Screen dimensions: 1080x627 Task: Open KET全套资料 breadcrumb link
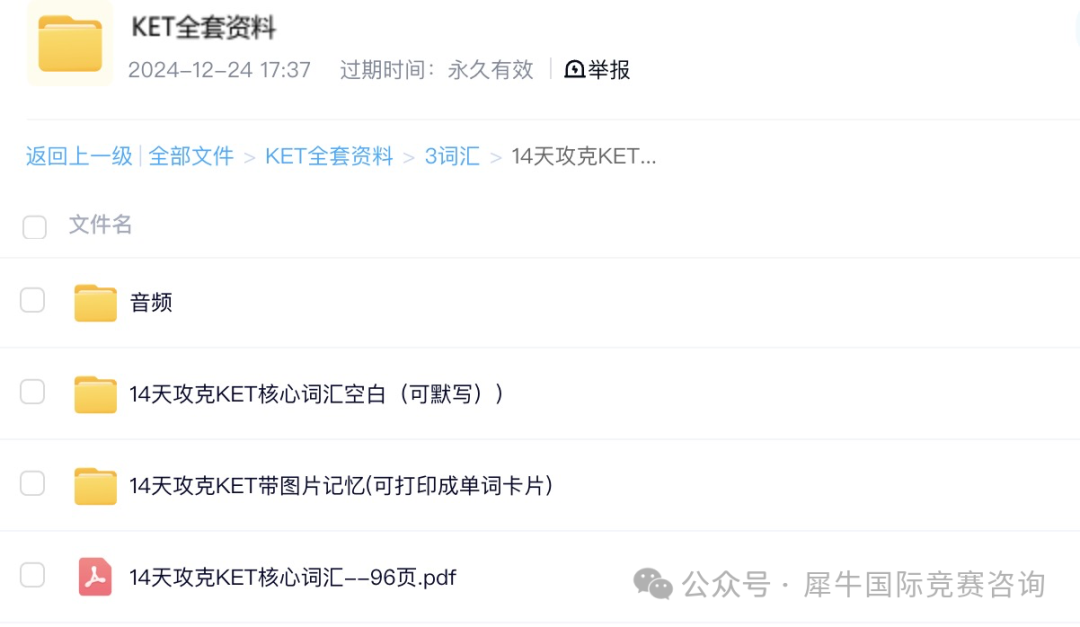tap(329, 156)
